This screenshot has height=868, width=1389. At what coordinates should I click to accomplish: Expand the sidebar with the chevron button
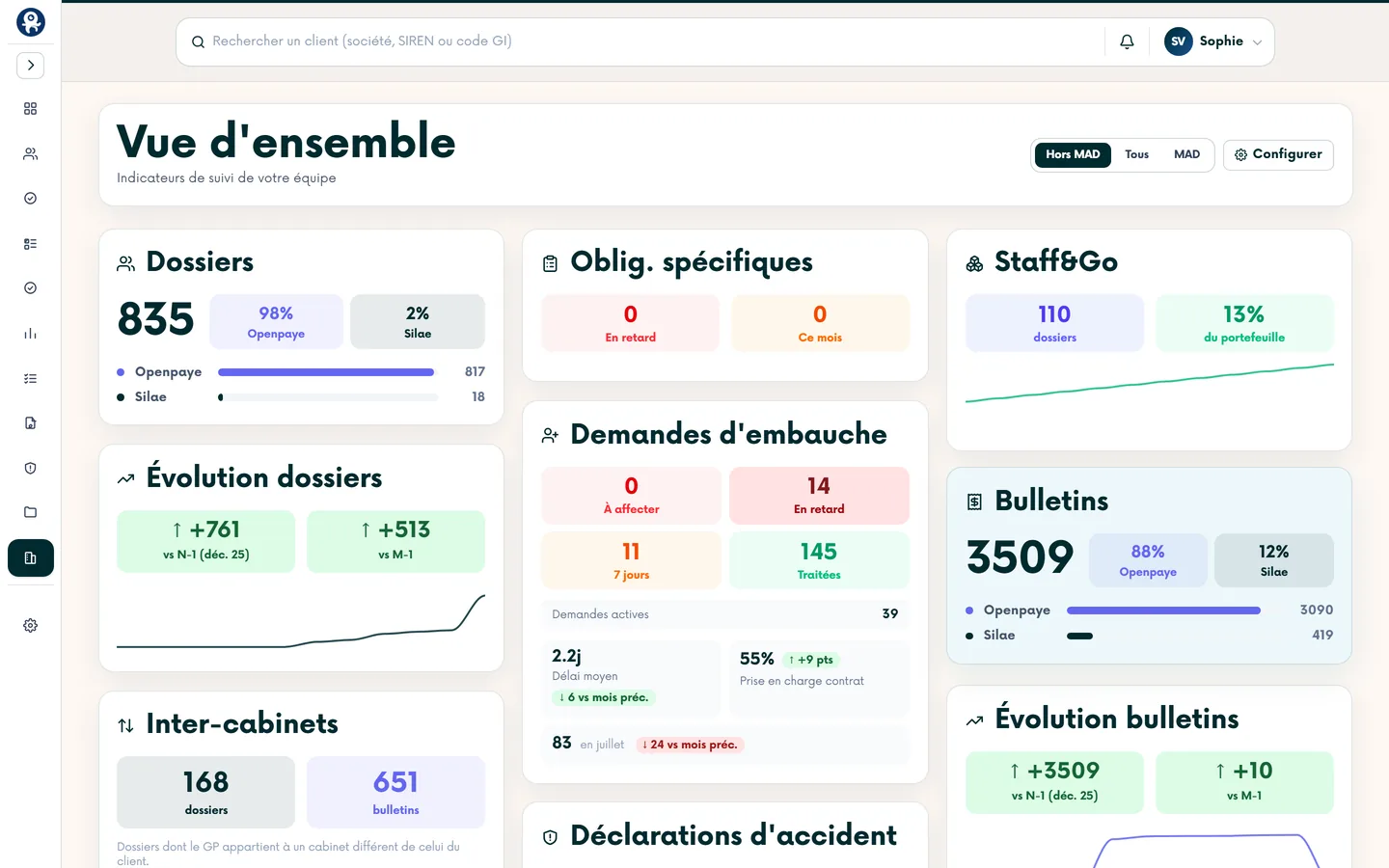[x=31, y=66]
